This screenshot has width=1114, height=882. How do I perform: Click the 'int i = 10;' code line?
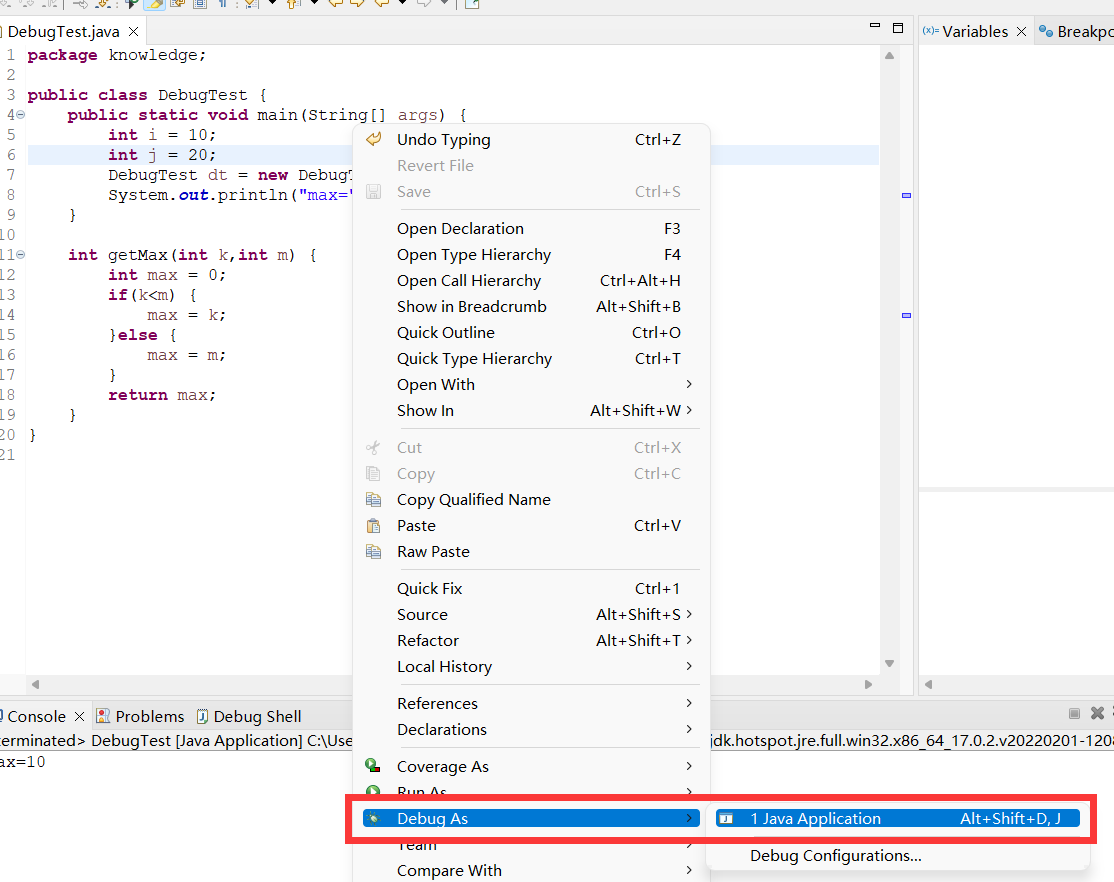click(162, 135)
